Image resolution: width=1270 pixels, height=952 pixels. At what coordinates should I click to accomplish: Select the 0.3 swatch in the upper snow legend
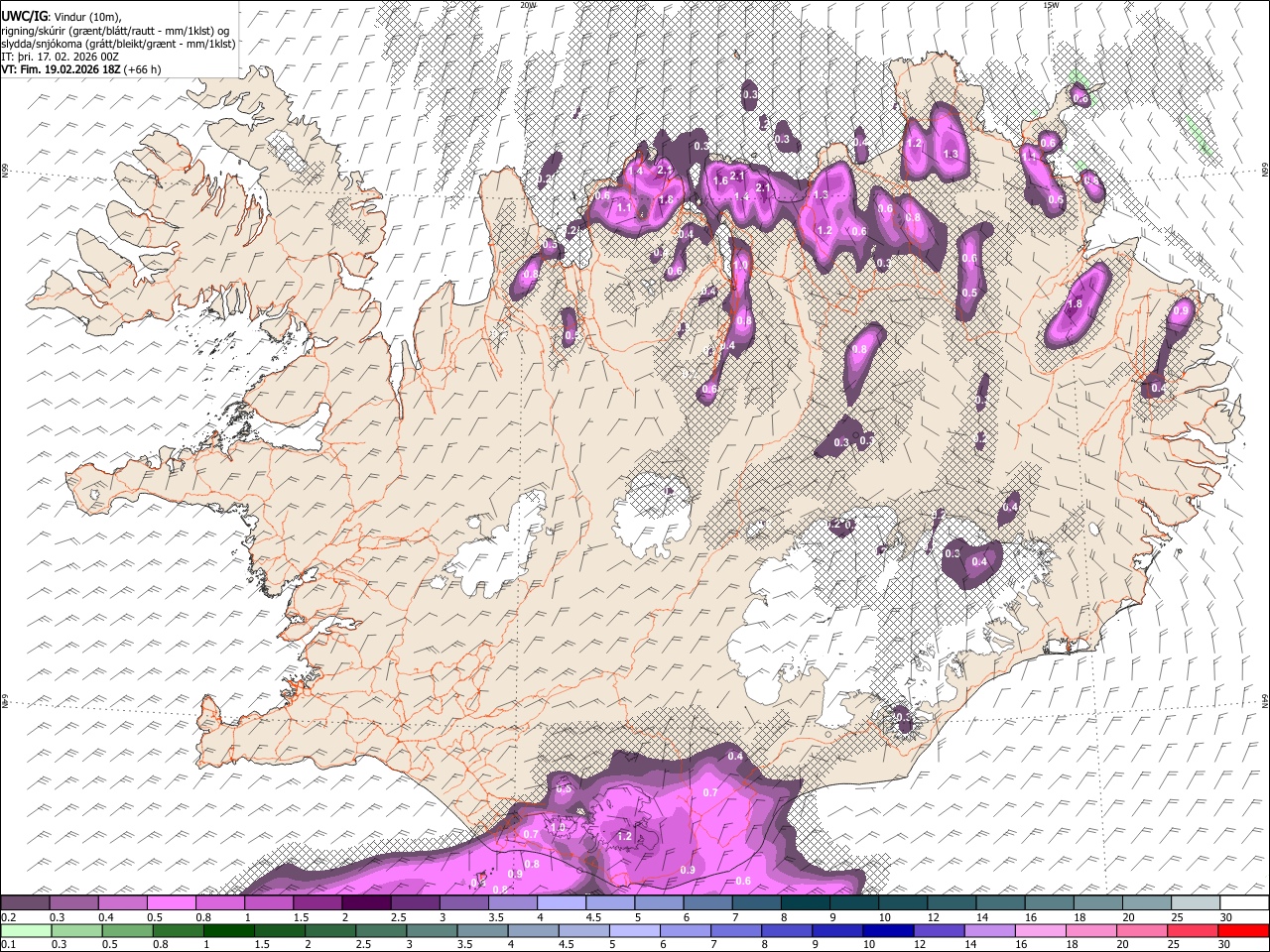(74, 903)
